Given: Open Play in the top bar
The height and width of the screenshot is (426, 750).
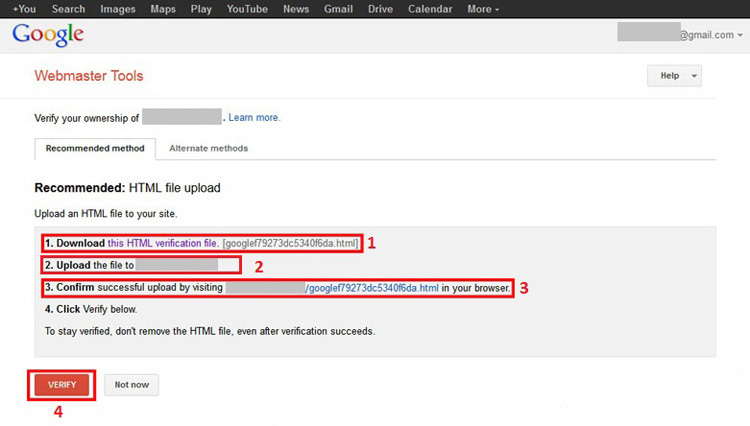Looking at the screenshot, I should point(201,9).
